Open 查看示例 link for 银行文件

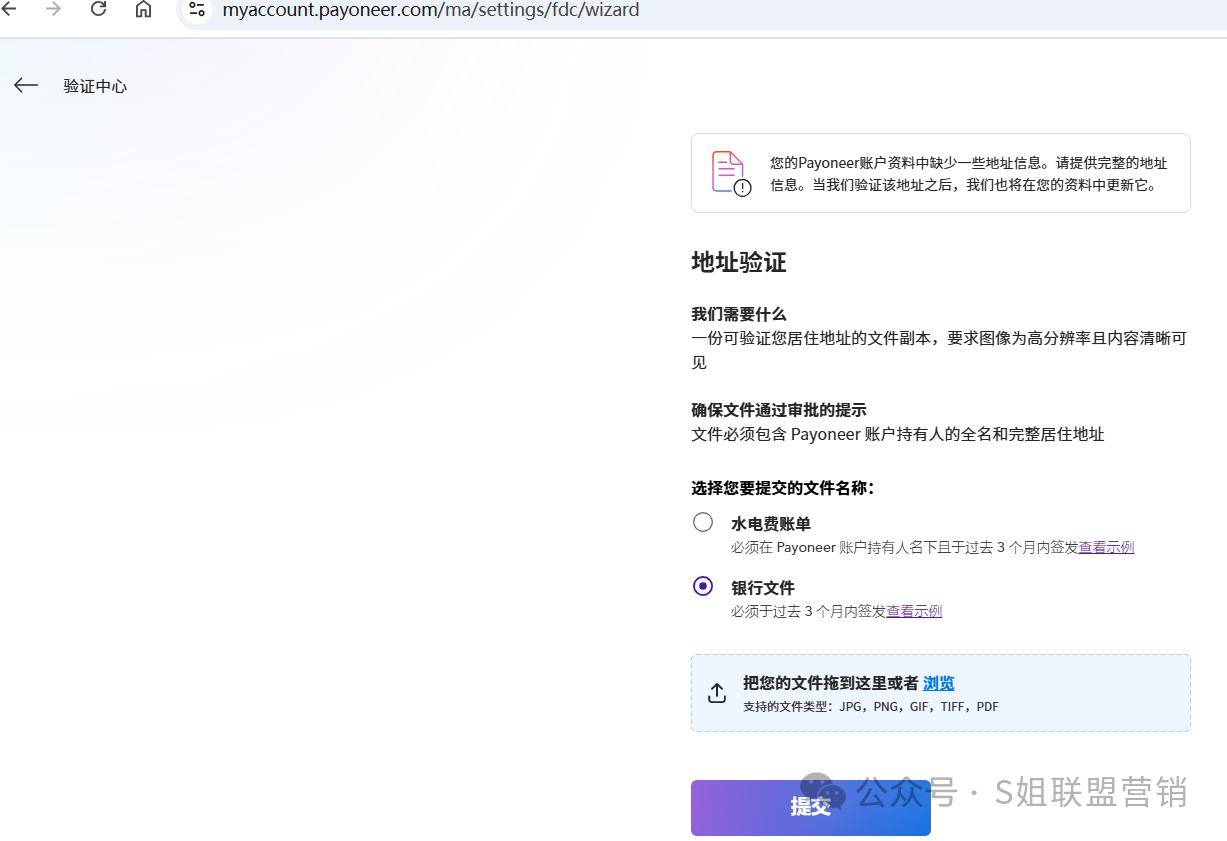point(914,611)
